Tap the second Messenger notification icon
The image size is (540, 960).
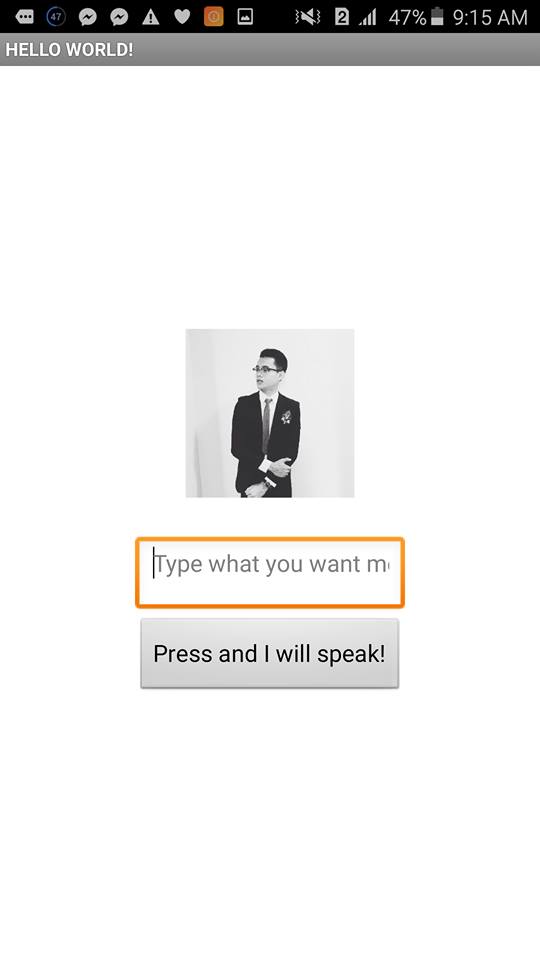click(119, 17)
